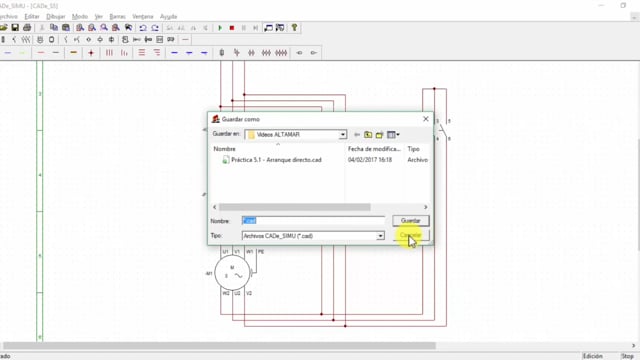
Task: Sort by Fecha de modifica... column header
Action: pyautogui.click(x=374, y=149)
